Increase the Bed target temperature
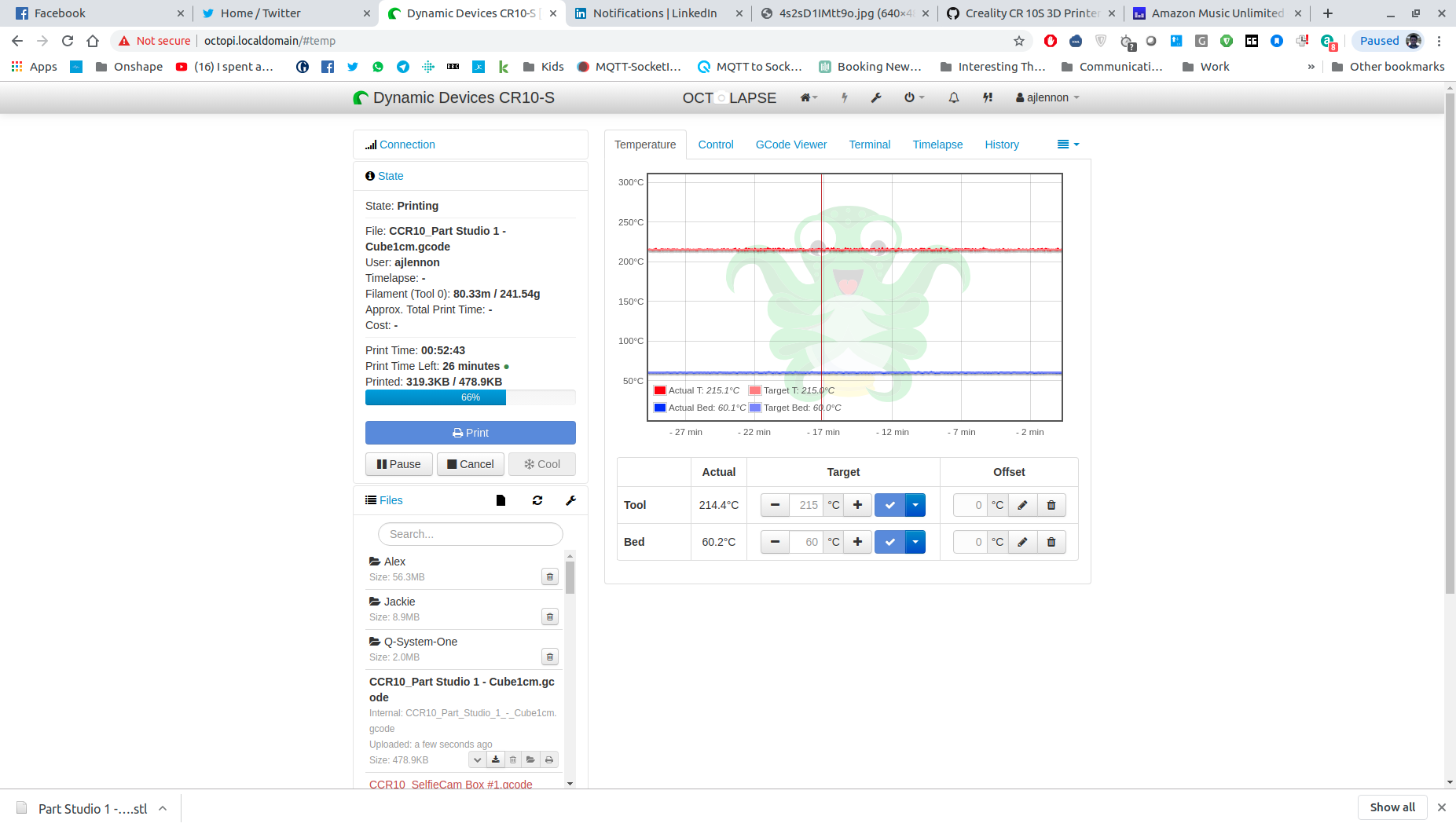Screen dimensions: 1456x827 (858, 542)
